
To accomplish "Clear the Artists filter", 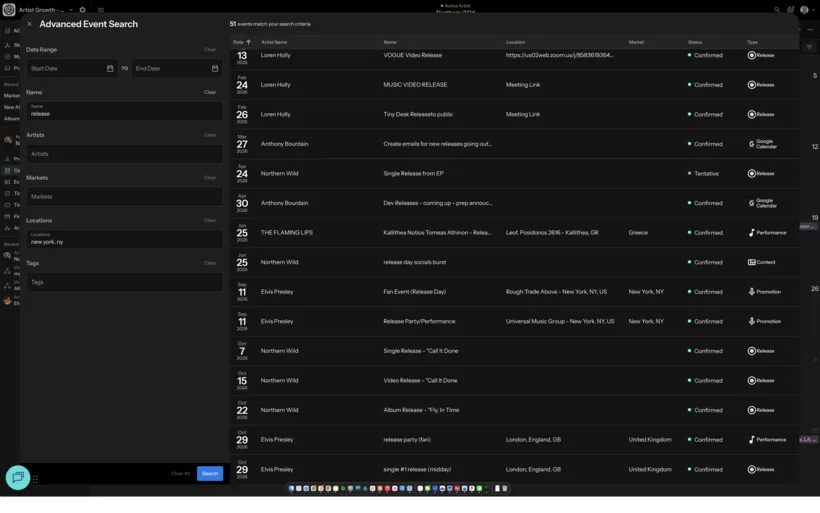I will [210, 135].
